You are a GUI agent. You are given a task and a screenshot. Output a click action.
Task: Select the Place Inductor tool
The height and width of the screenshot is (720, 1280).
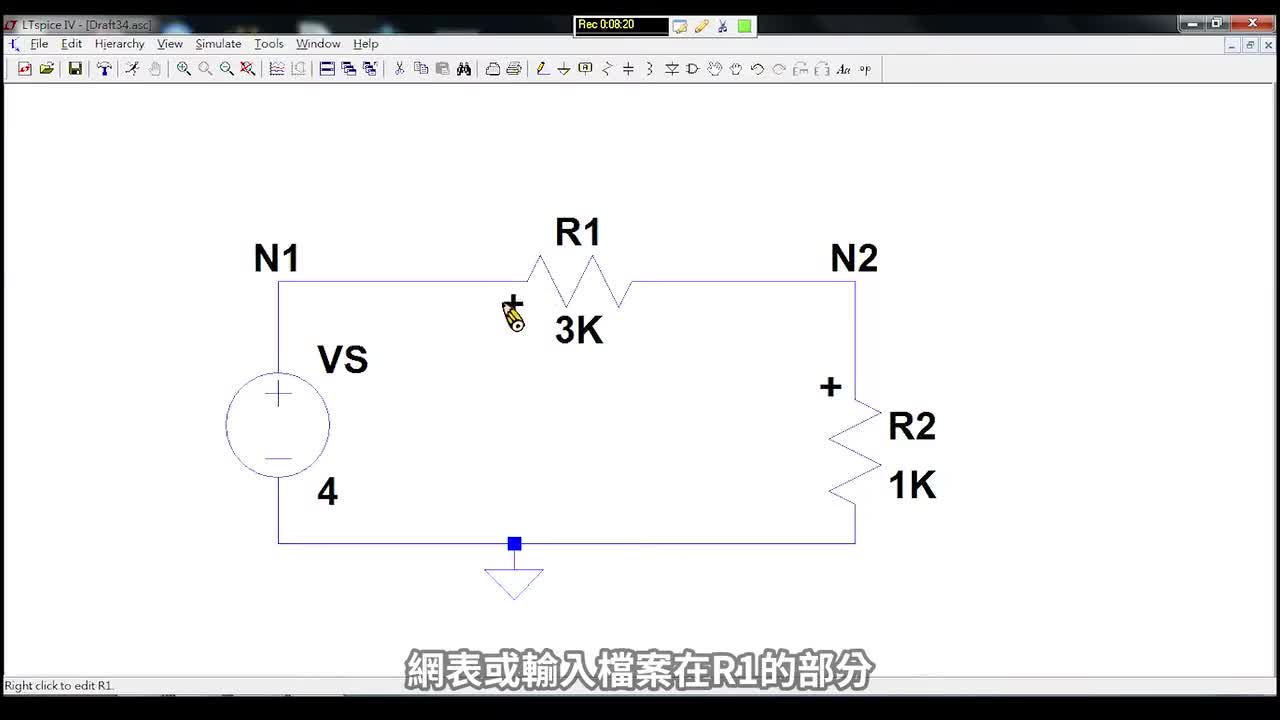(x=650, y=69)
